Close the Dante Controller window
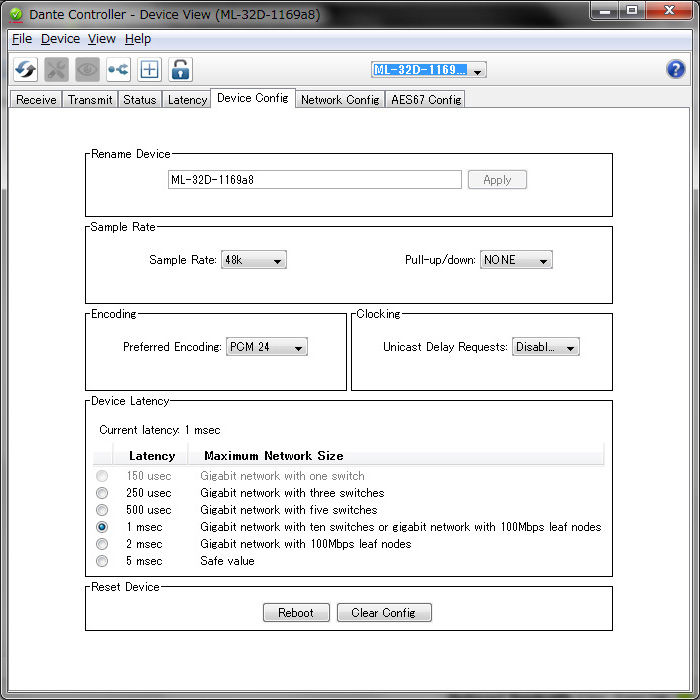700x700 pixels. tap(669, 11)
